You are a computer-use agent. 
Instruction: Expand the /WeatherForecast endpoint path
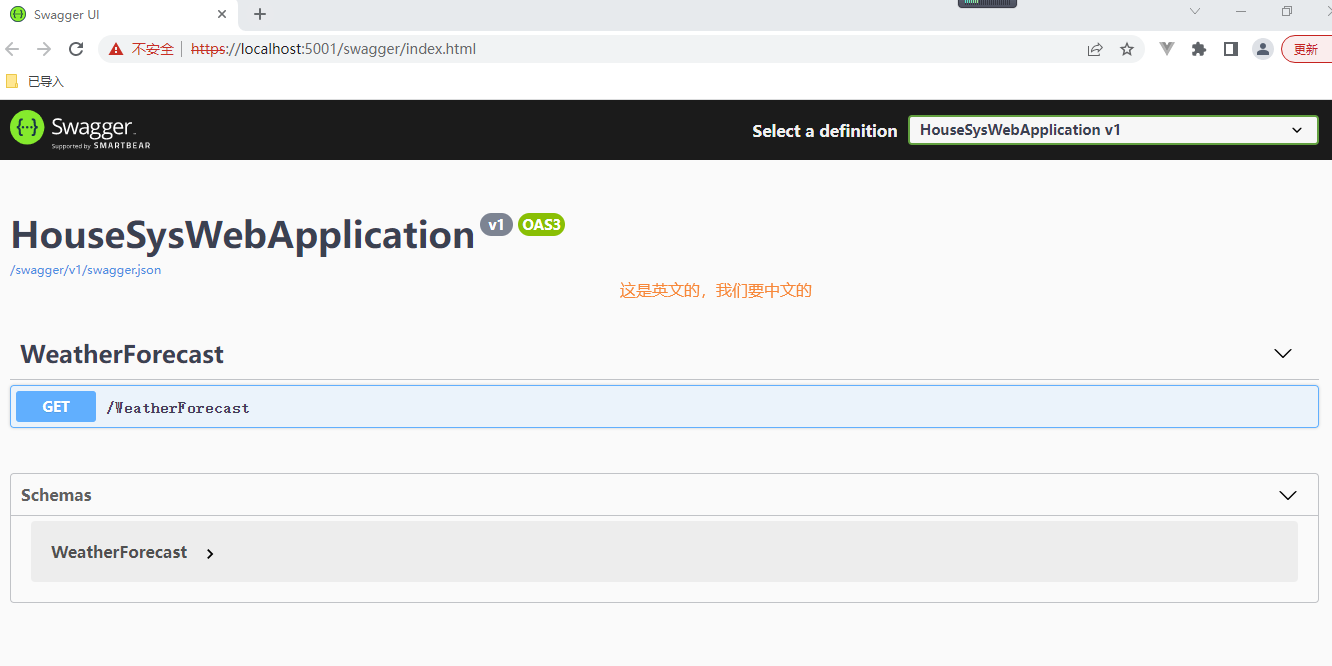point(178,408)
